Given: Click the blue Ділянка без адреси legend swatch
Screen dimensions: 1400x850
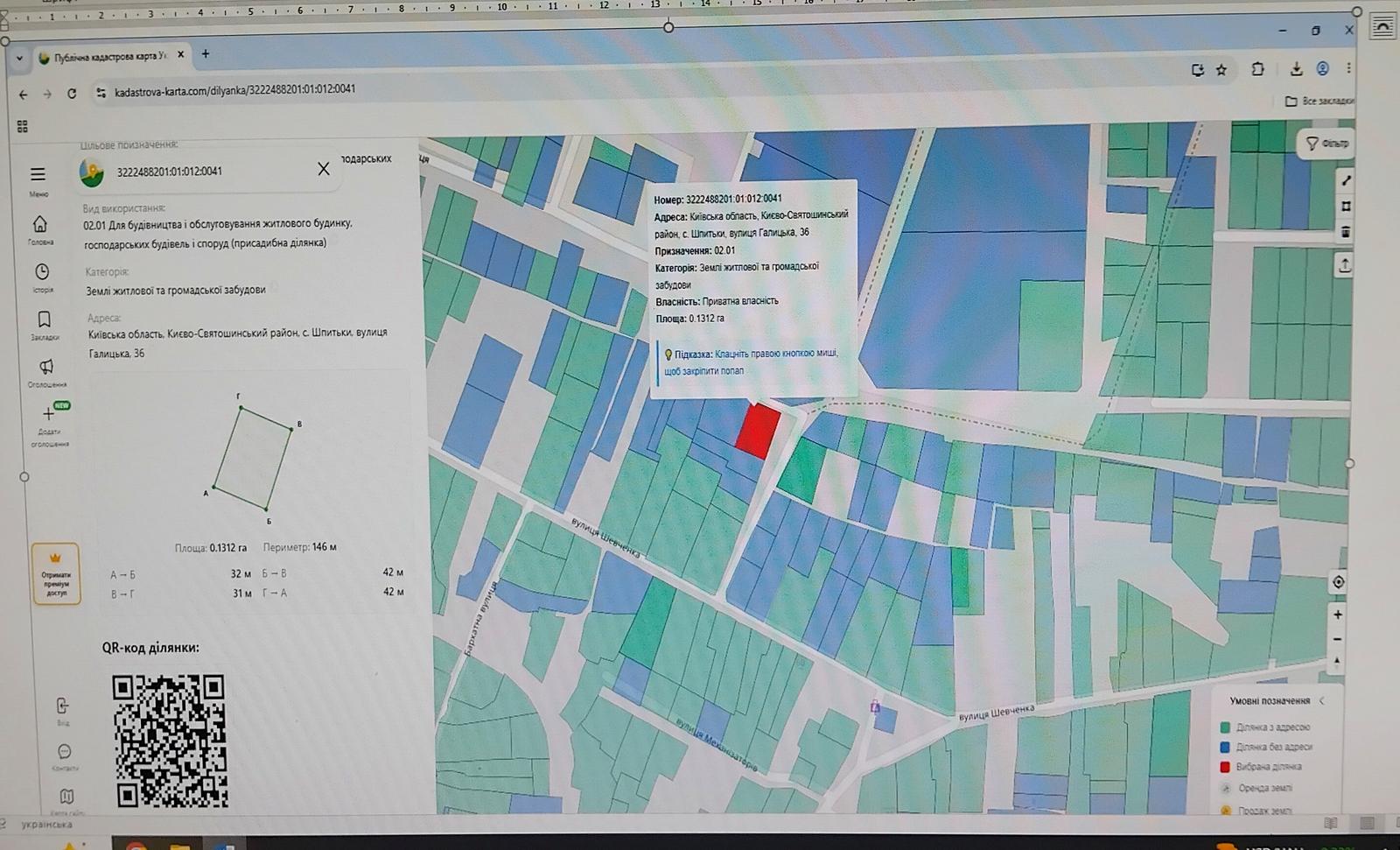Looking at the screenshot, I should click(1225, 747).
